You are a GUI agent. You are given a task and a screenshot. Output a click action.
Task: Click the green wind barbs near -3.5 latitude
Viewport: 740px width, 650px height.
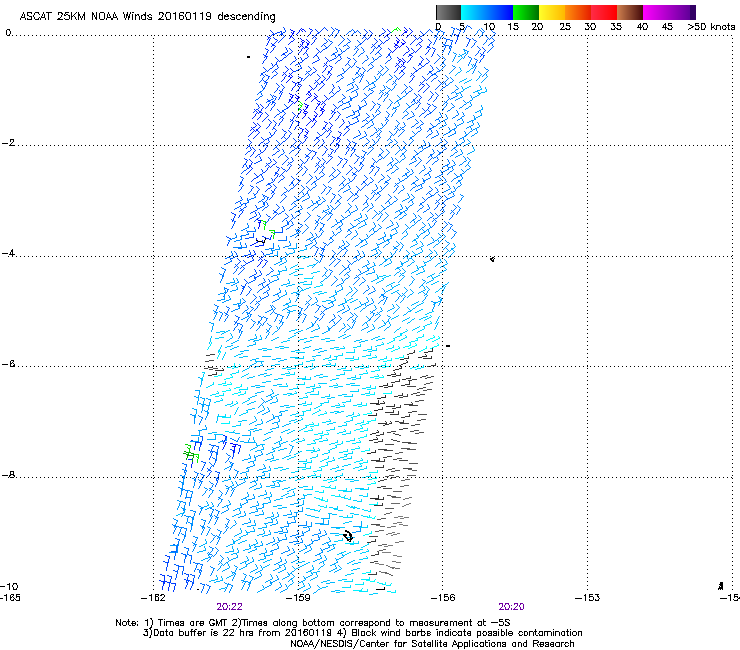point(268,229)
